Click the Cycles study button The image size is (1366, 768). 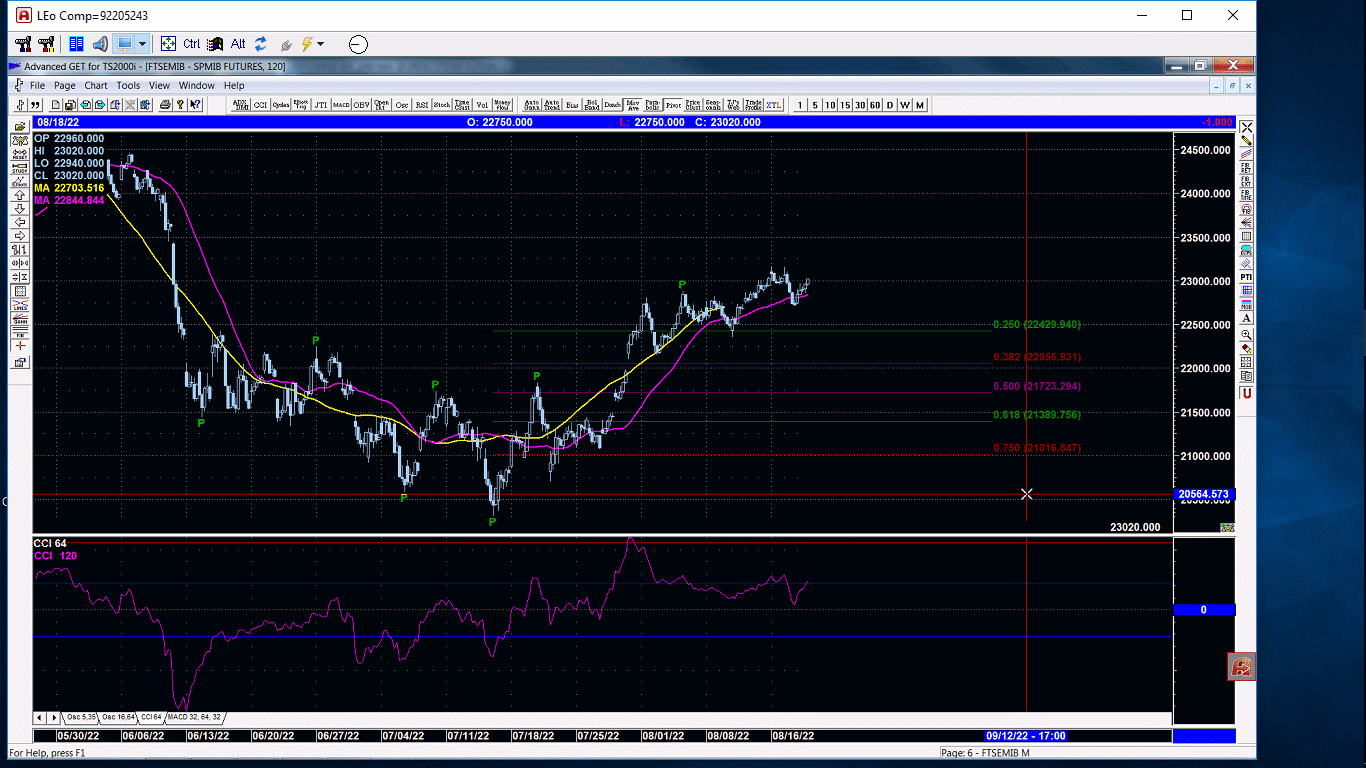(281, 105)
